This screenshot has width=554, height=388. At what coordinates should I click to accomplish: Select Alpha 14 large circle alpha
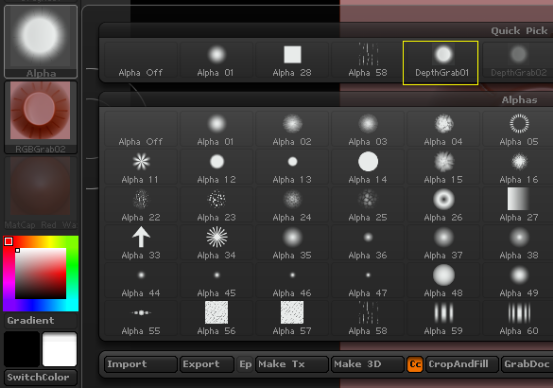tap(368, 167)
